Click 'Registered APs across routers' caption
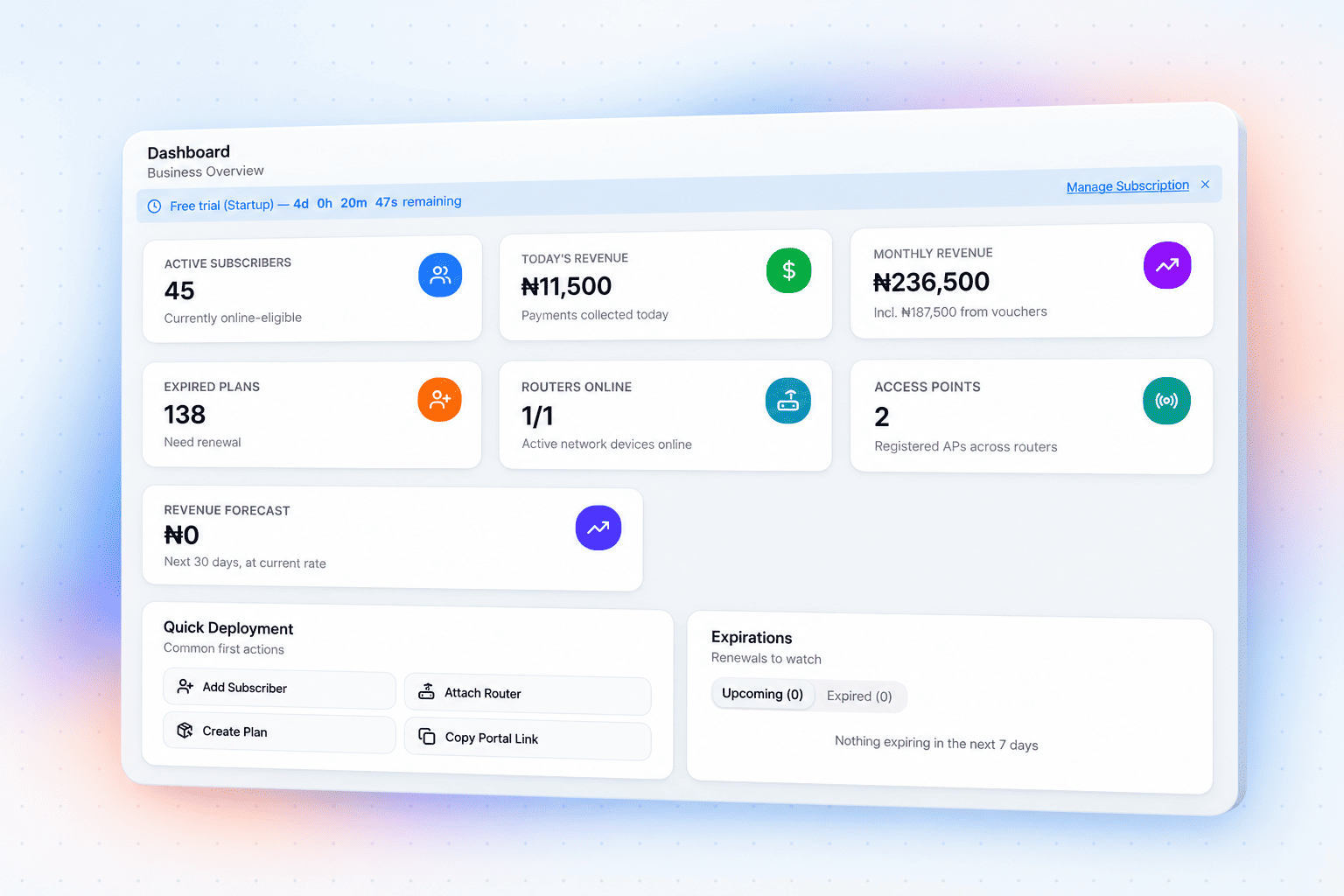1344x896 pixels. pos(966,447)
